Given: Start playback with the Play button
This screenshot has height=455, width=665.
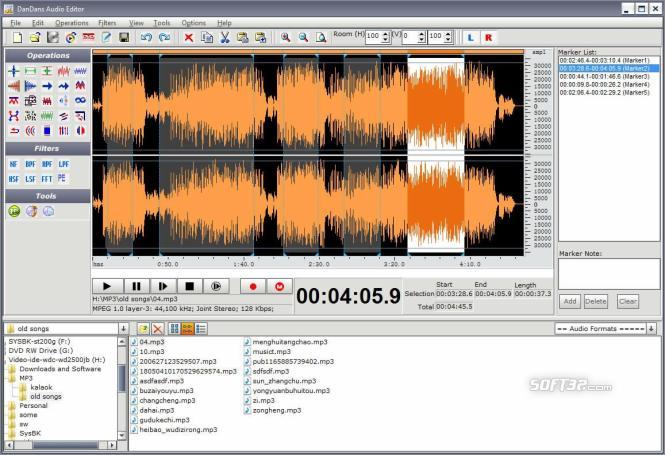Looking at the screenshot, I should tap(107, 286).
